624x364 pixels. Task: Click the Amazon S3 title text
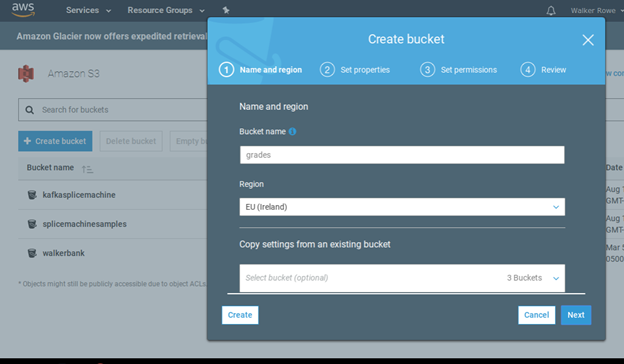click(x=74, y=74)
